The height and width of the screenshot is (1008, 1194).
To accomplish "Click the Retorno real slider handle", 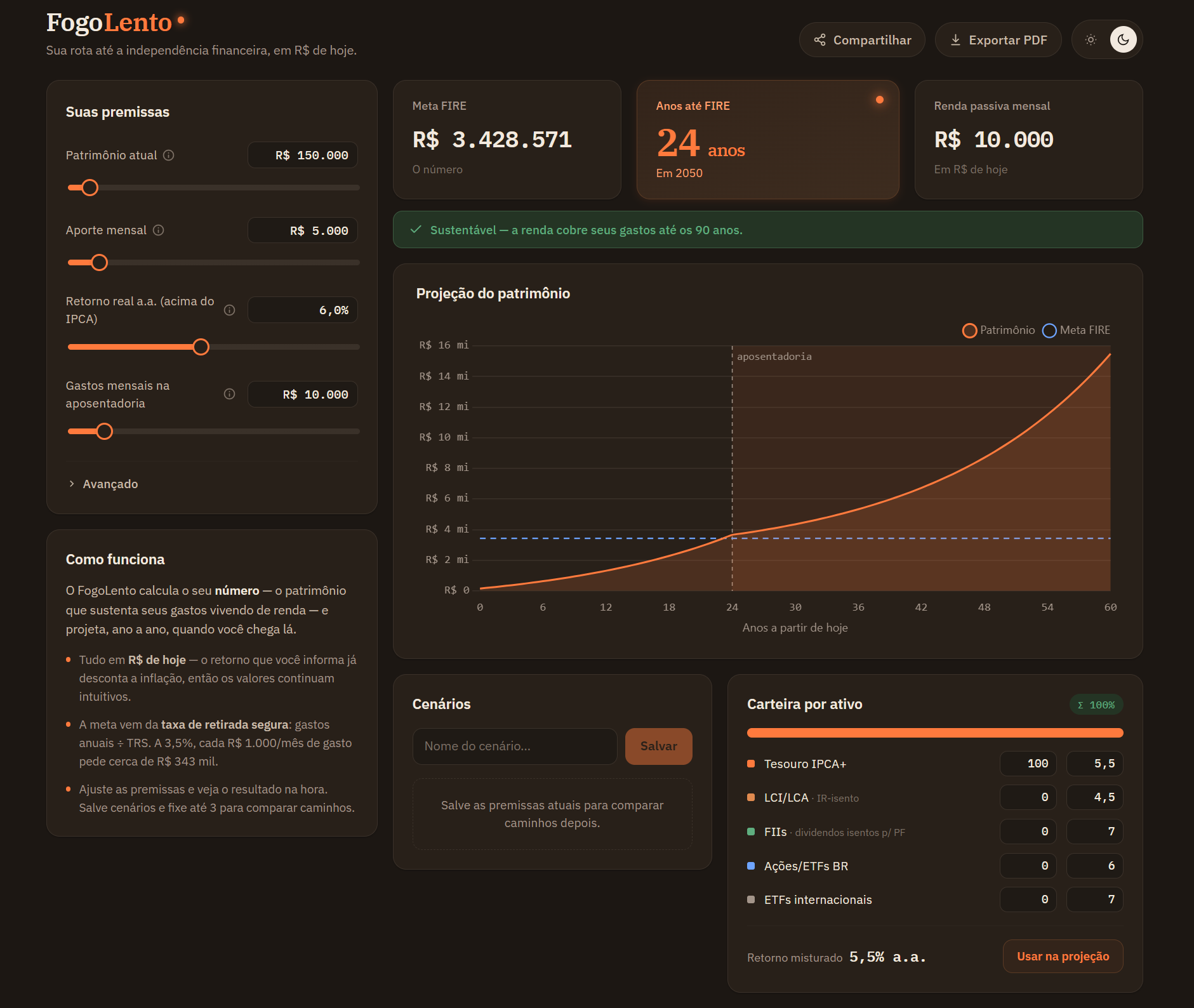I will (x=201, y=347).
